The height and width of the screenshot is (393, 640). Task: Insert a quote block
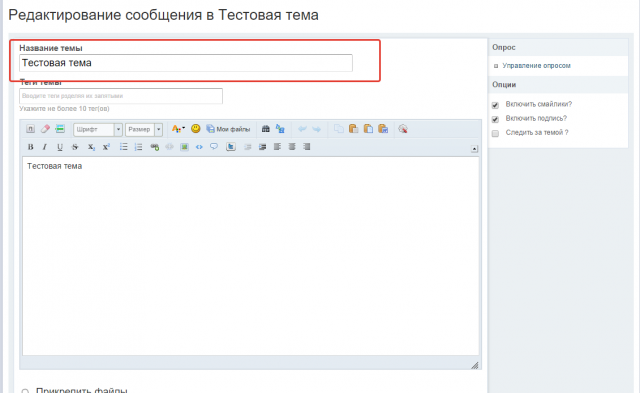[x=214, y=147]
